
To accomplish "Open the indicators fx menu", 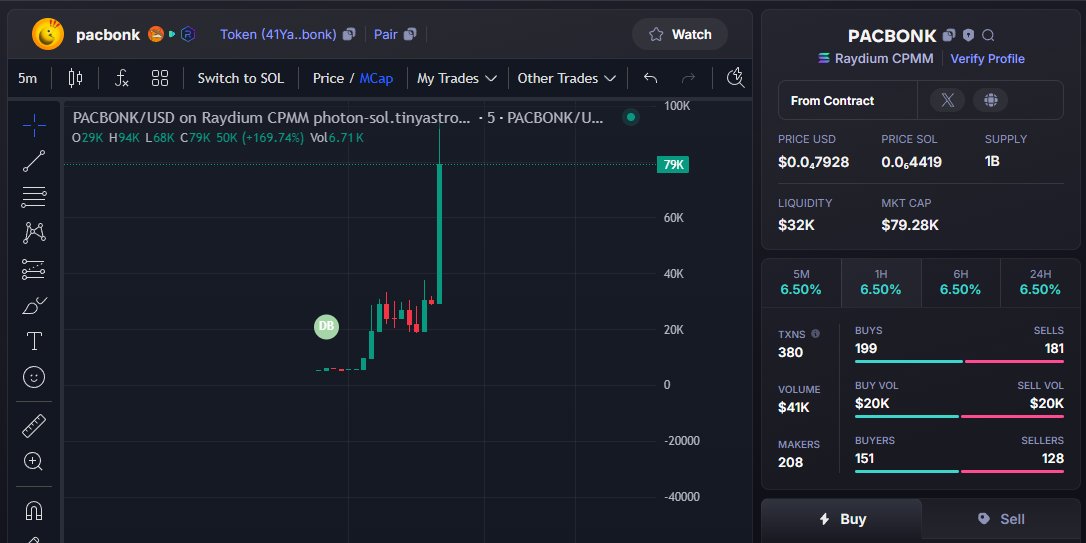I will coord(122,78).
